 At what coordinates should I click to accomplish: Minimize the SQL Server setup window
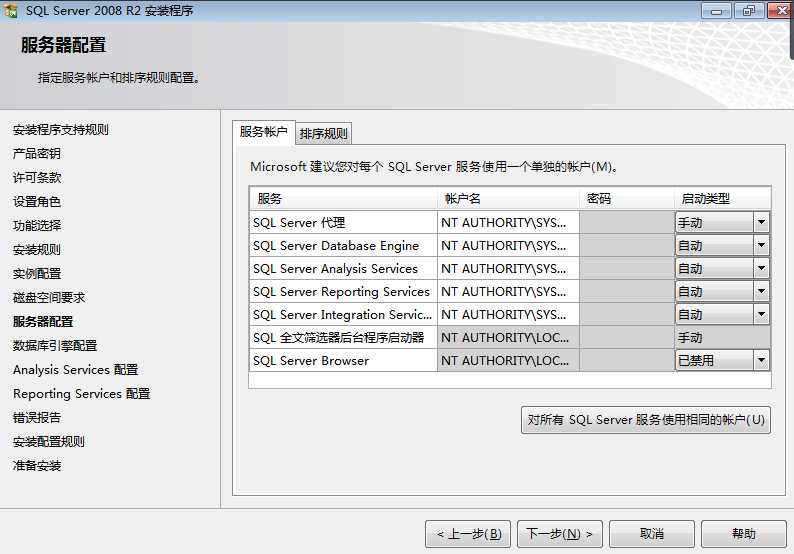716,11
